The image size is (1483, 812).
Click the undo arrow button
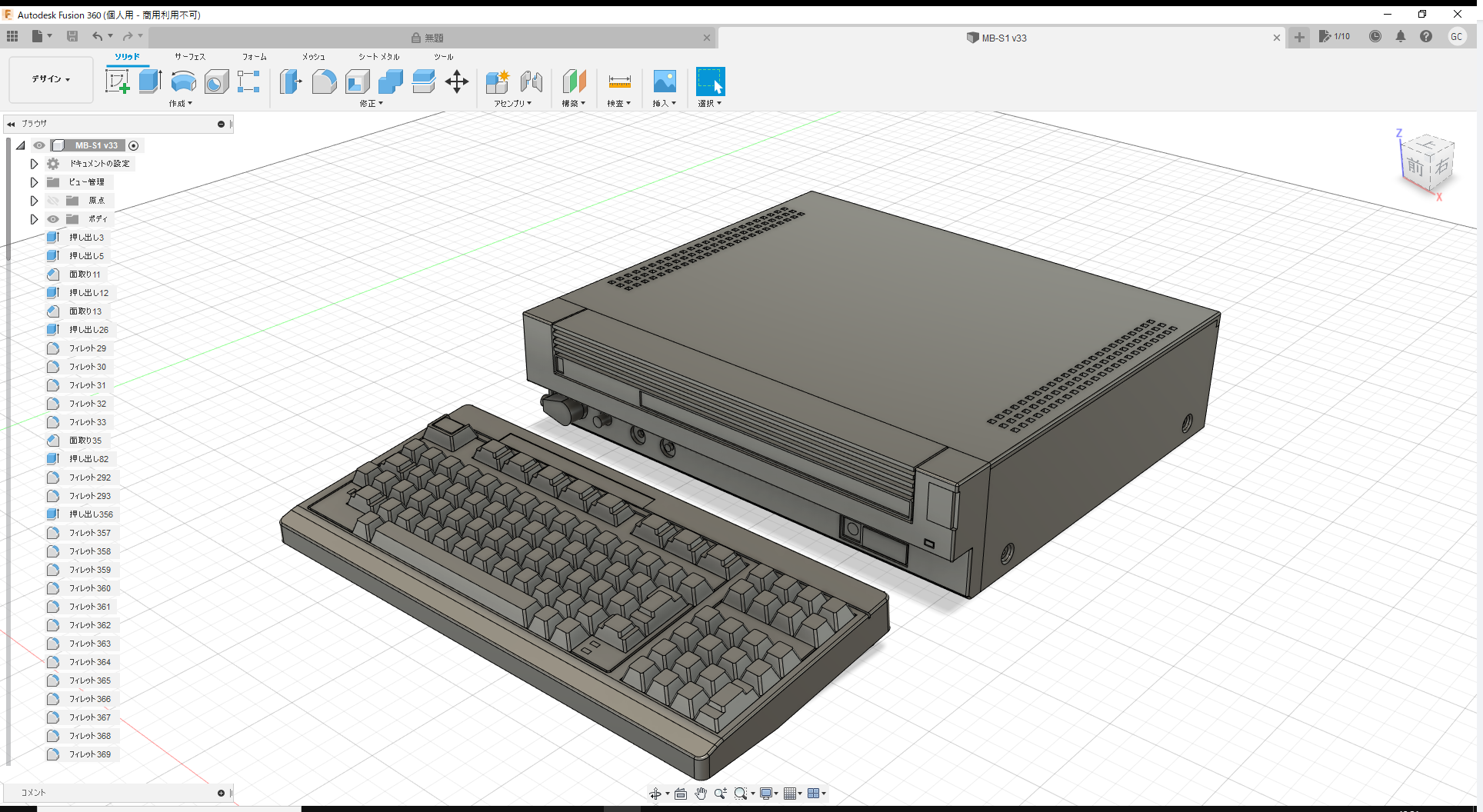96,36
